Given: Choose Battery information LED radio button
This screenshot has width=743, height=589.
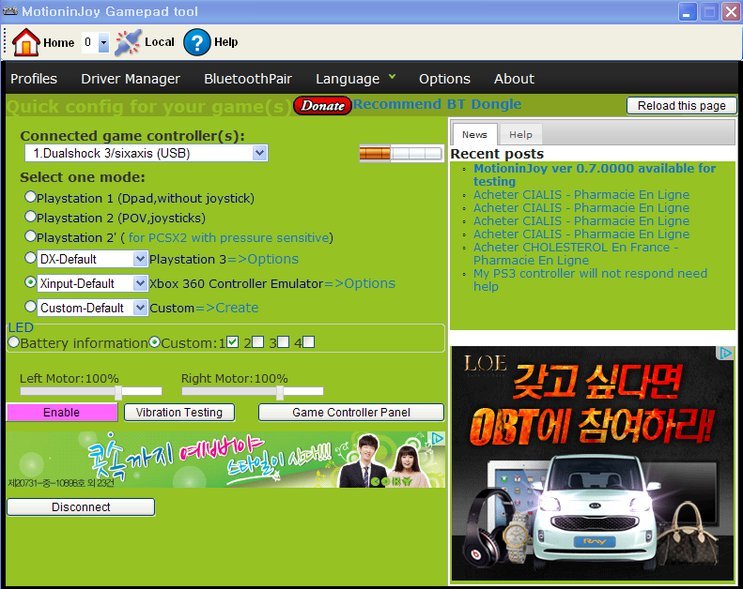Looking at the screenshot, I should coord(14,342).
